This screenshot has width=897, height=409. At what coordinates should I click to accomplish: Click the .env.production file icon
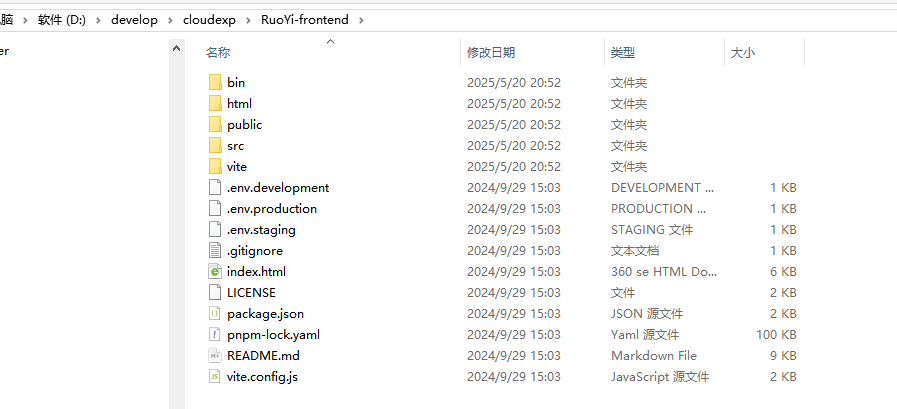pyautogui.click(x=215, y=209)
